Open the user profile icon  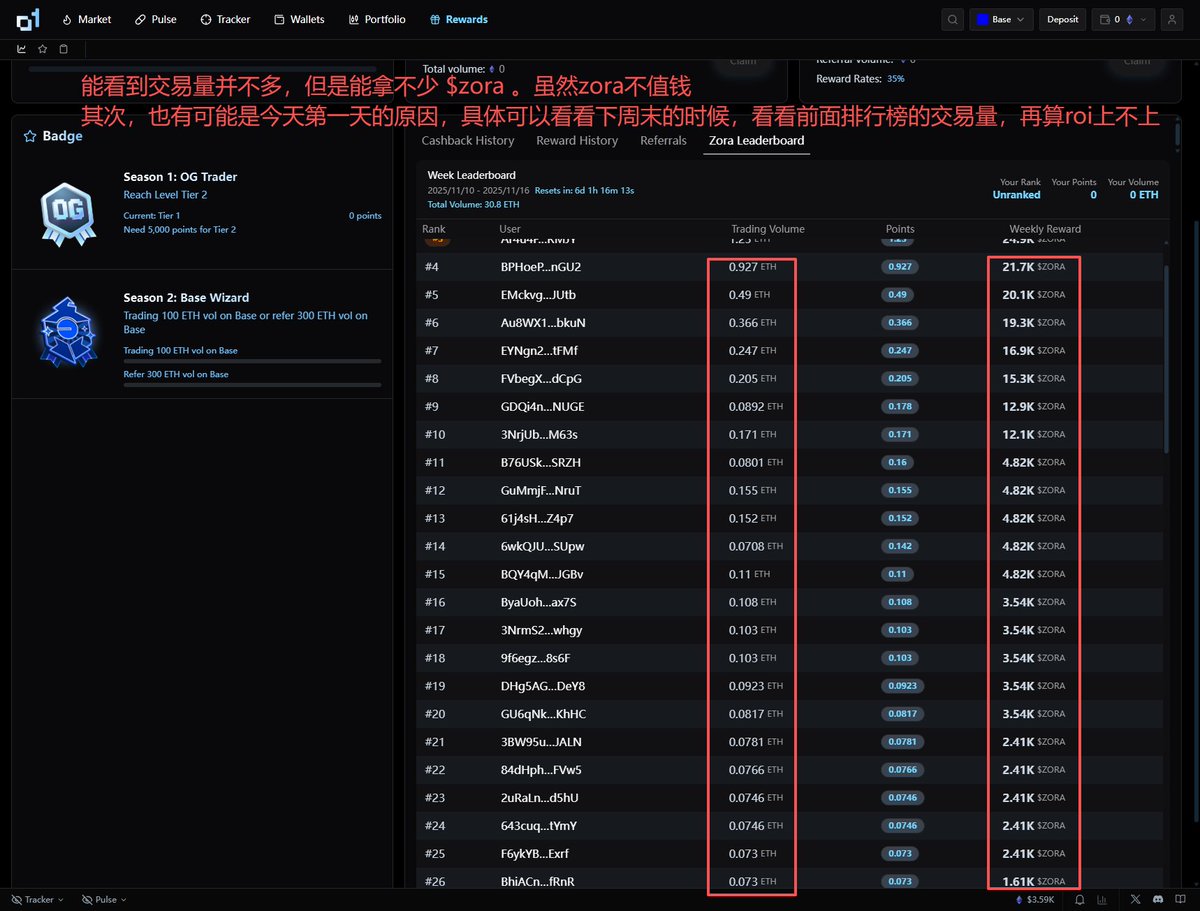tap(1171, 19)
